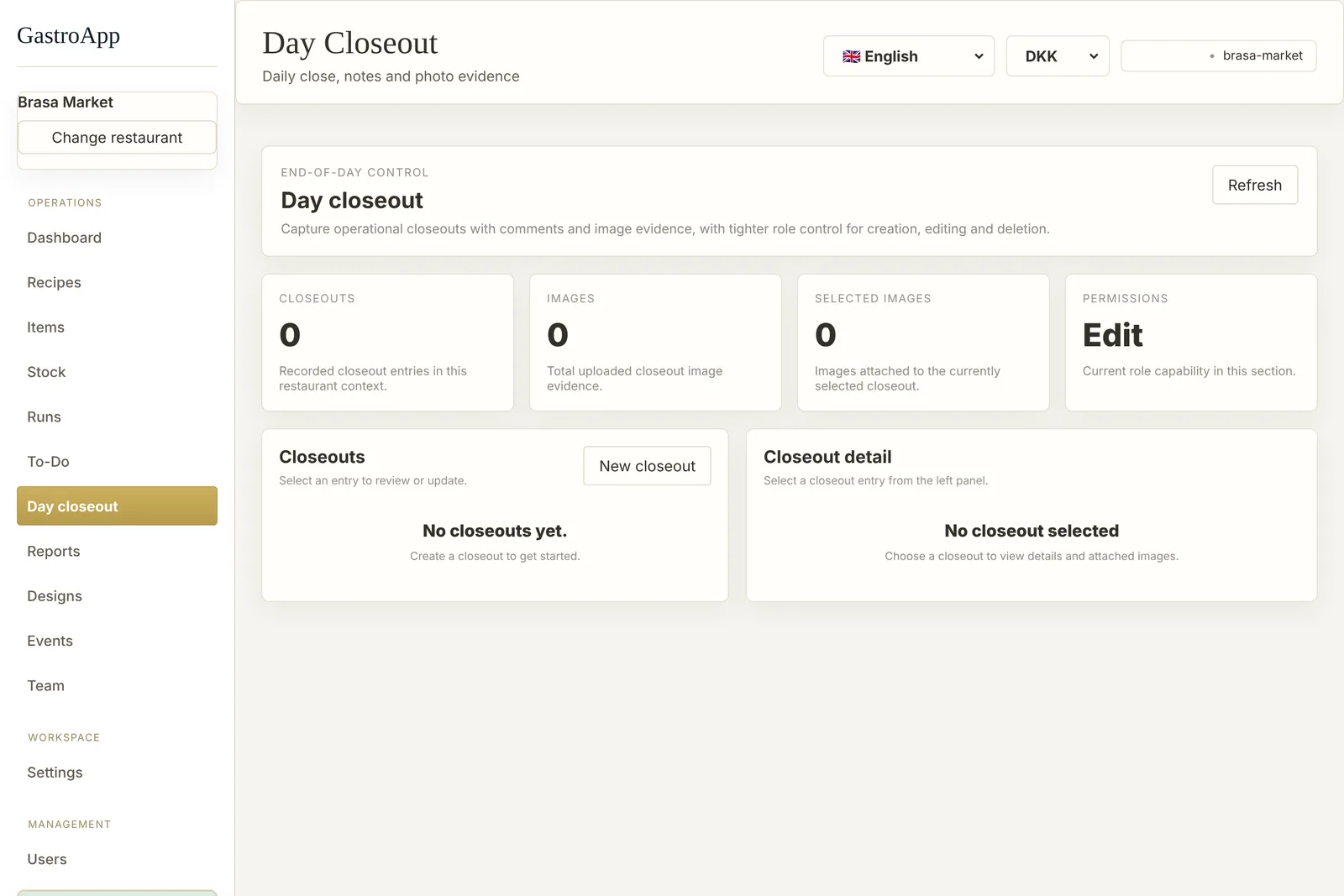Viewport: 1344px width, 896px height.
Task: Click the Selected Images stat label
Action: coord(873,298)
